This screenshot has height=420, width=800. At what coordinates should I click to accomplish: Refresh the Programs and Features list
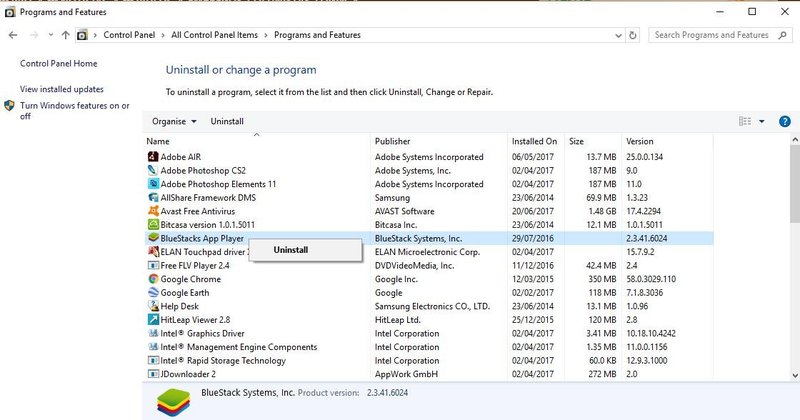[633, 35]
